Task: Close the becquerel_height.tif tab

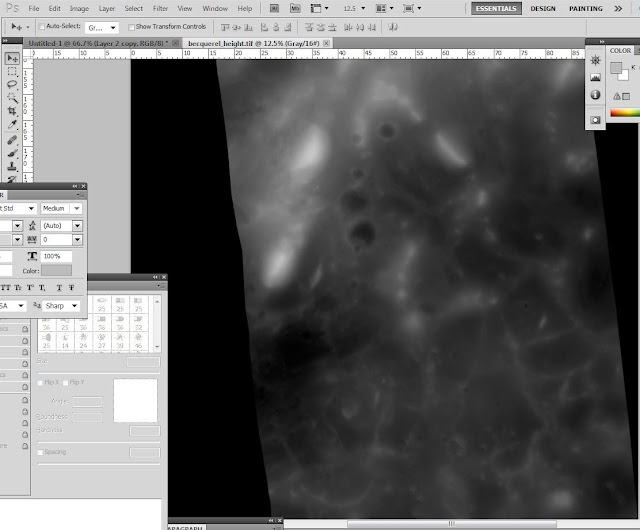Action: coord(327,43)
